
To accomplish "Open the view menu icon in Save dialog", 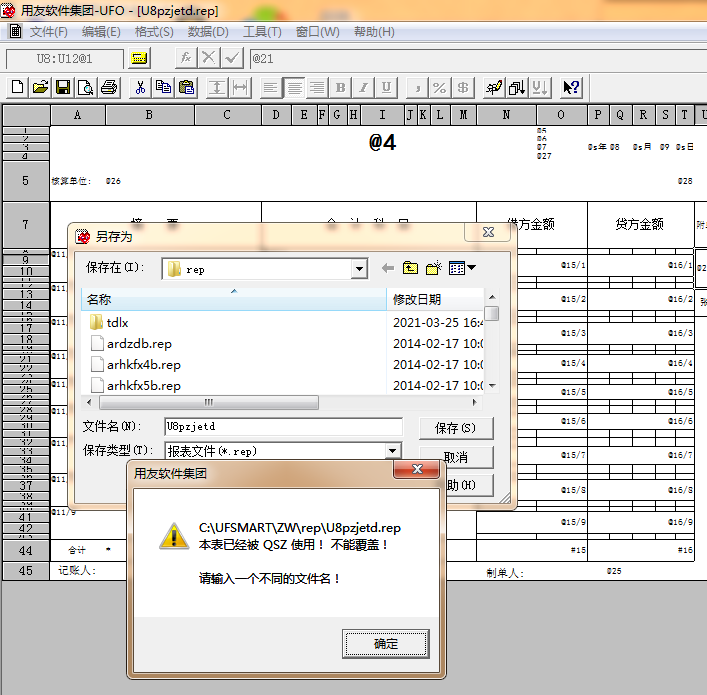I will 462,268.
